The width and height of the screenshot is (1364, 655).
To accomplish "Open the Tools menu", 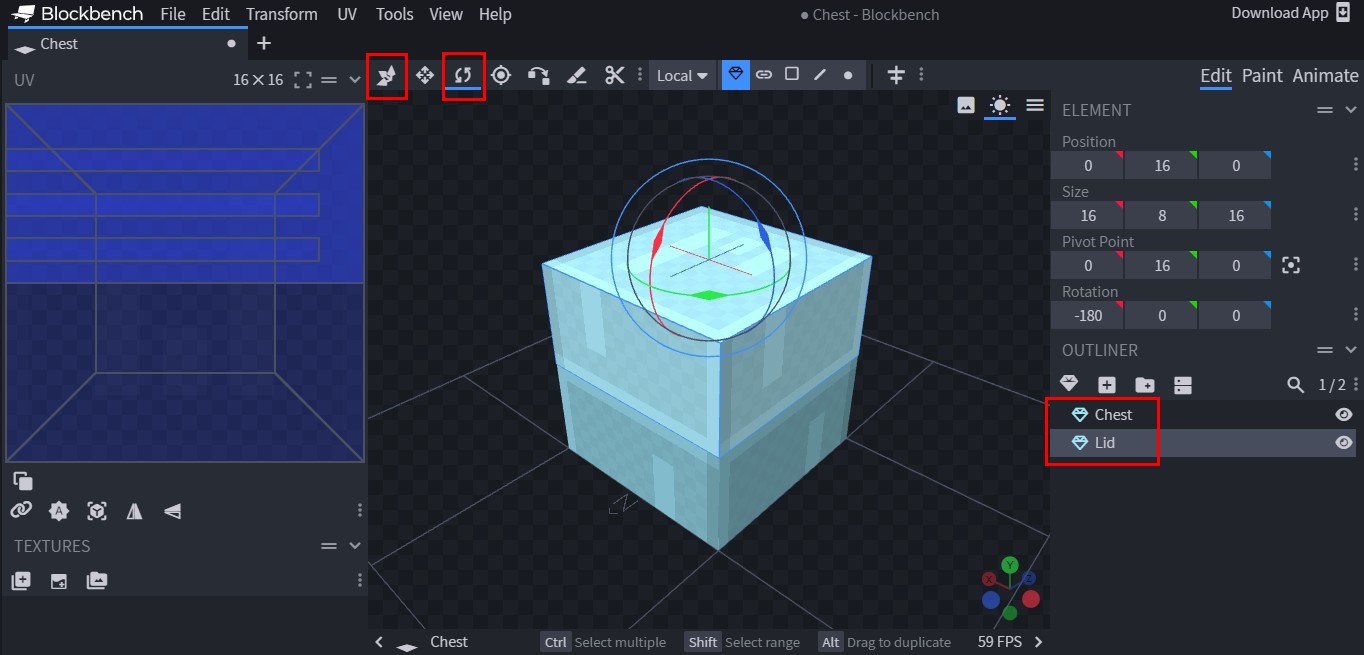I will click(x=395, y=14).
